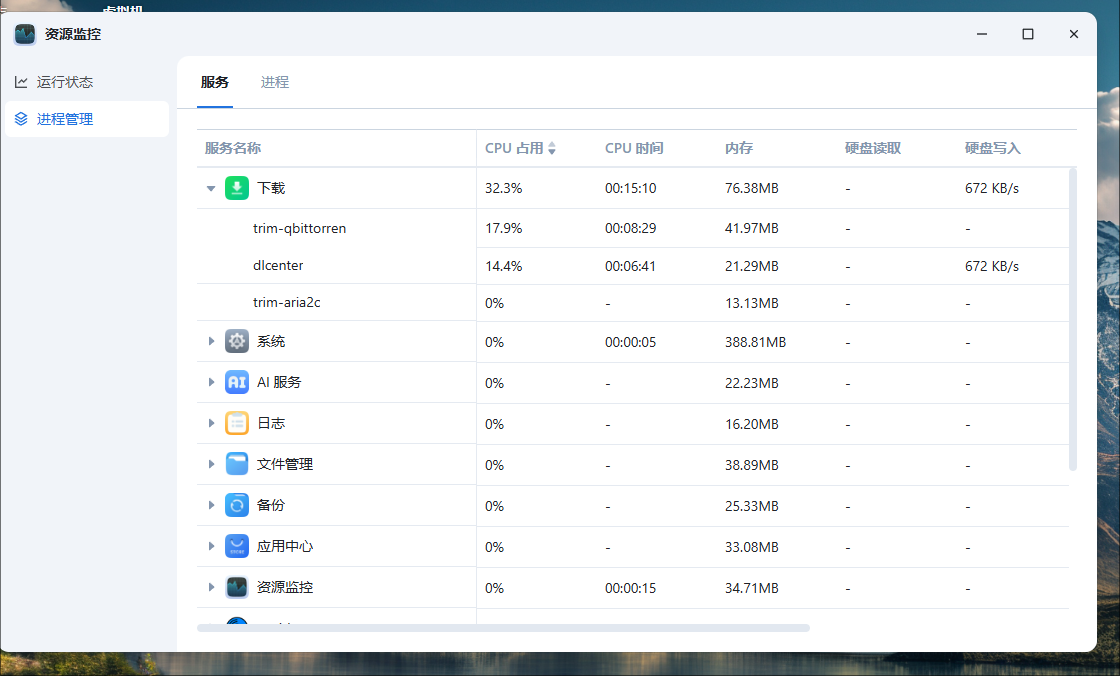Viewport: 1120px width, 676px height.
Task: Click the green 下载 service icon
Action: tap(236, 188)
